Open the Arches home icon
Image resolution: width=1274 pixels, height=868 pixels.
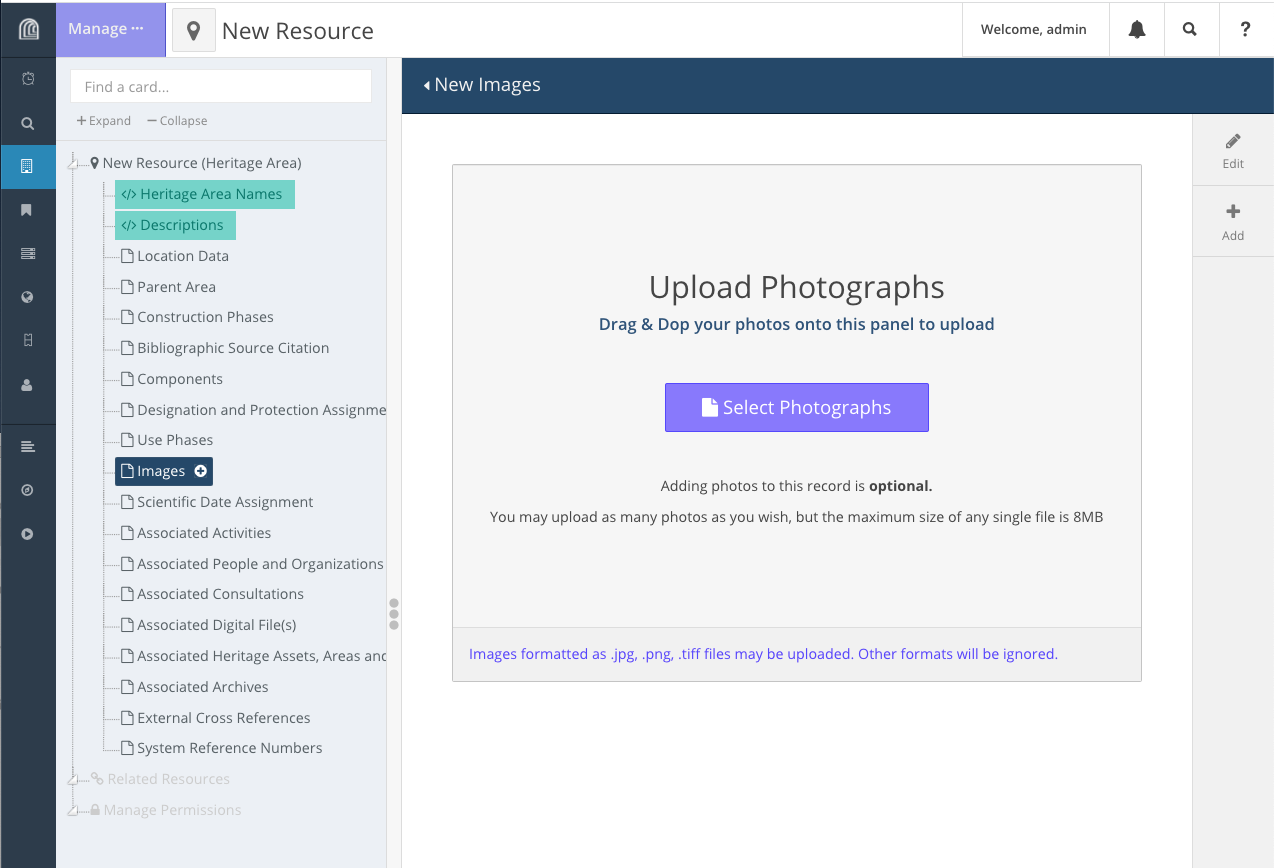[x=27, y=28]
